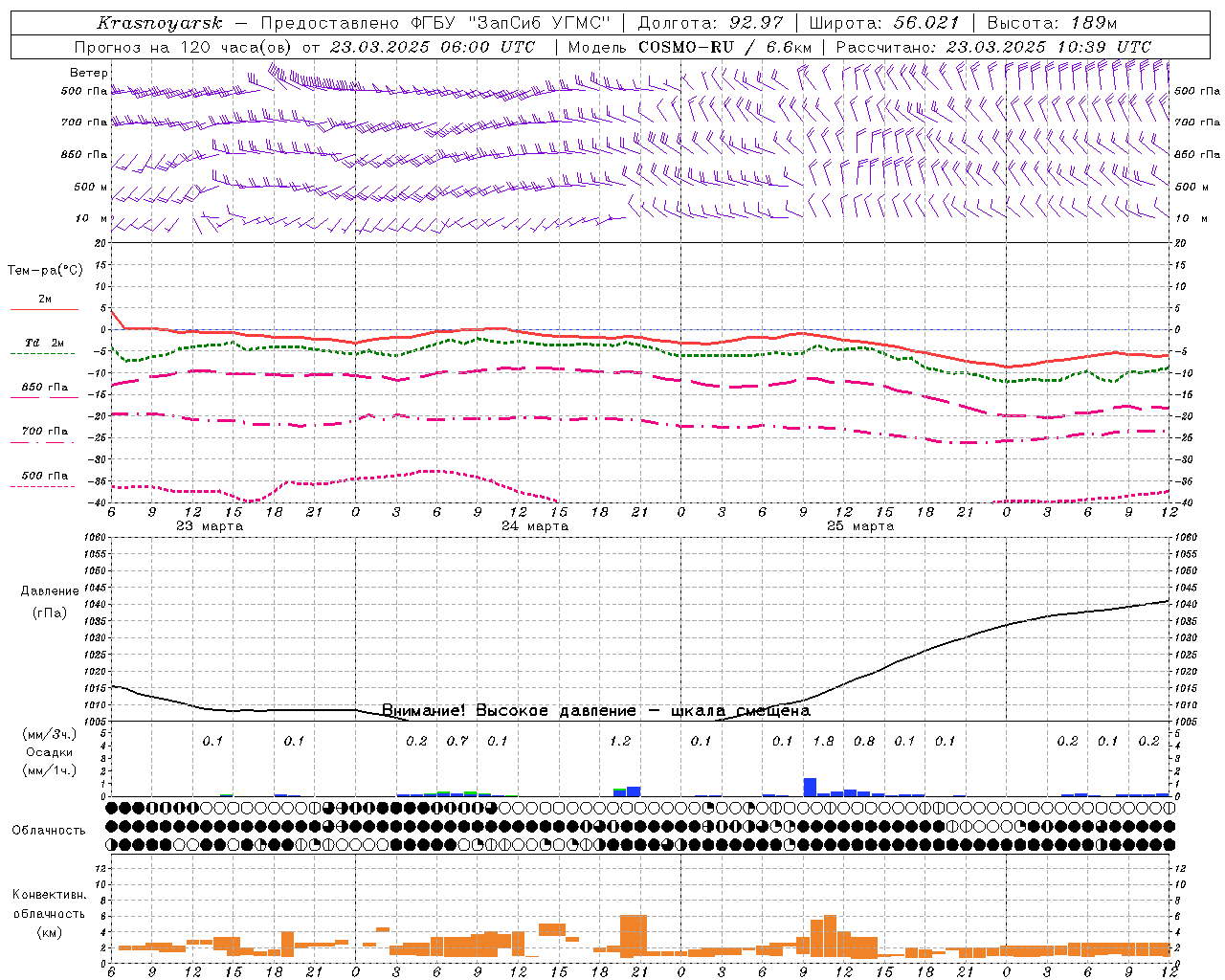Screen dimensions: 1225x980
Task: Click the precipitation value '0.8'
Action: [x=864, y=741]
